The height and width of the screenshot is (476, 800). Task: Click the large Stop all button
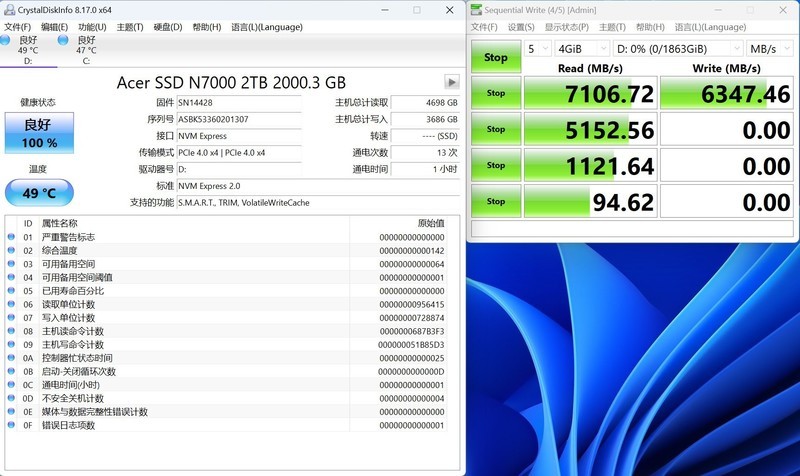coord(496,57)
